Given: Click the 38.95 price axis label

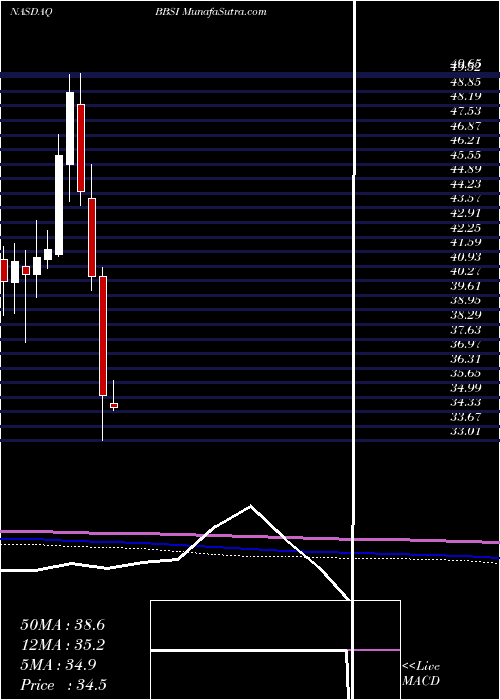Looking at the screenshot, I should click(465, 300).
